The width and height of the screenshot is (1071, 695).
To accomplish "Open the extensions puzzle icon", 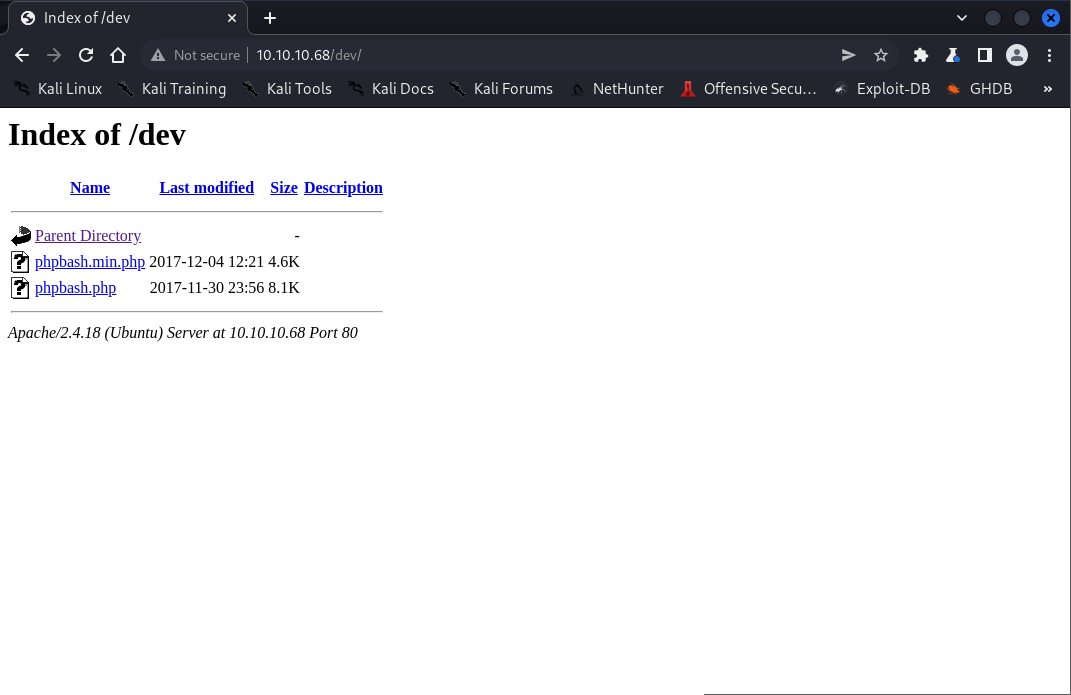I will point(921,55).
